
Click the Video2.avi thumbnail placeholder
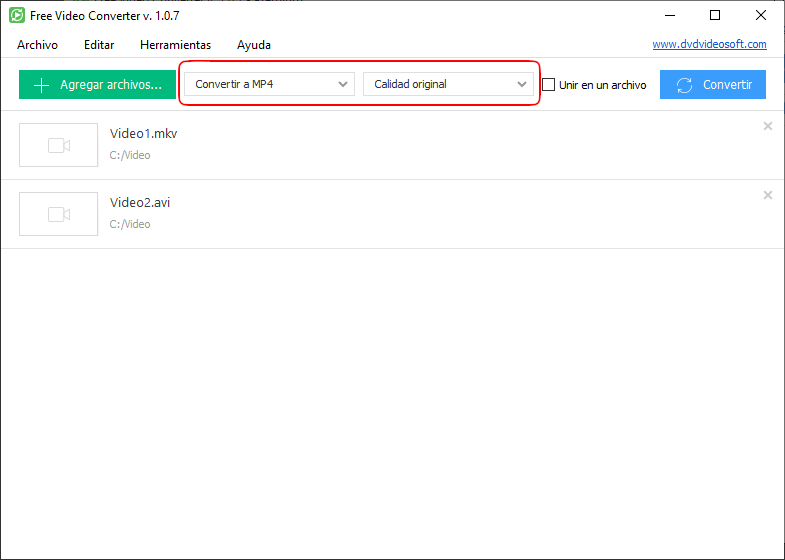point(59,214)
